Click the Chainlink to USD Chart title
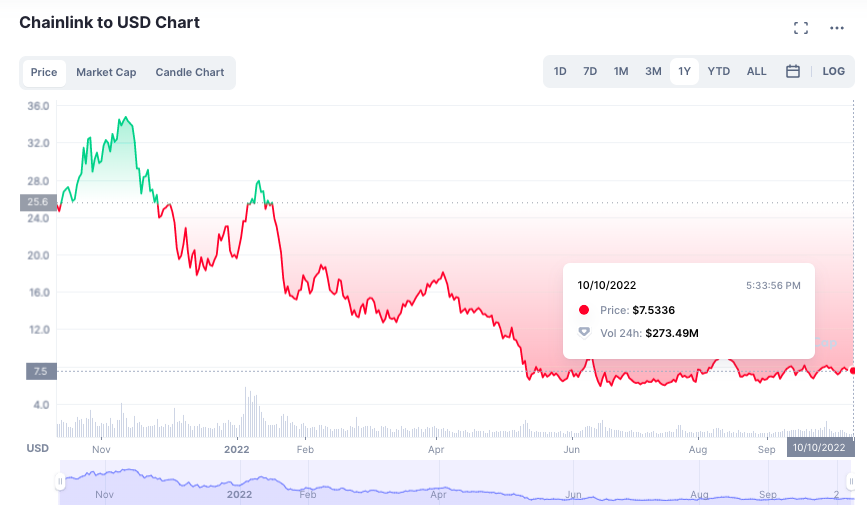867x510 pixels. click(109, 23)
